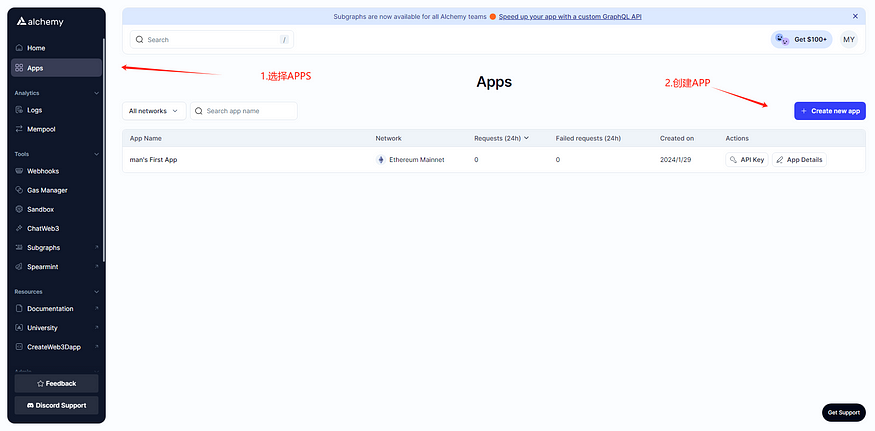This screenshot has height=431, width=875.
Task: Click the top Search field
Action: click(211, 40)
